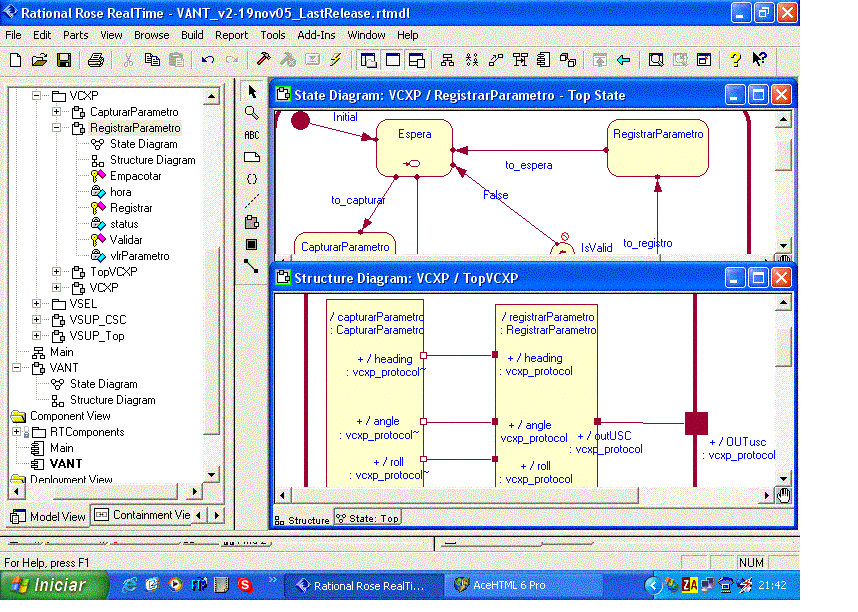Select the Structure tab below the diagram
The width and height of the screenshot is (858, 612).
point(302,519)
